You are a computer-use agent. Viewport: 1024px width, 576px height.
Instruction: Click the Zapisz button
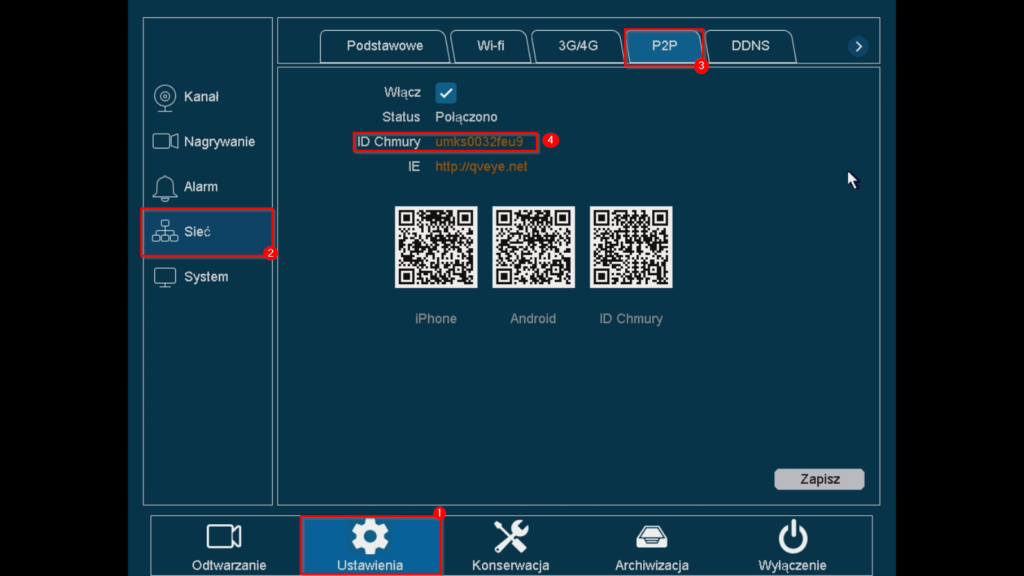click(x=819, y=479)
